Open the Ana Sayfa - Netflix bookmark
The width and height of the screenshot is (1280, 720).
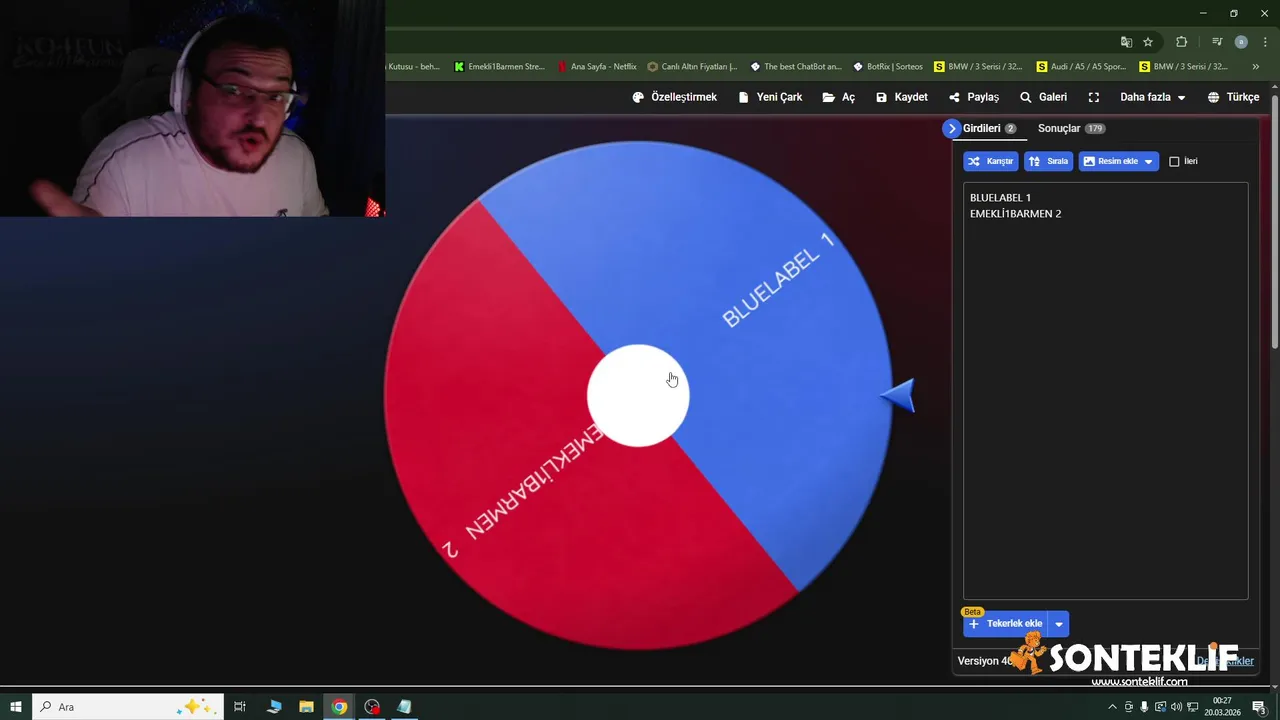597,67
